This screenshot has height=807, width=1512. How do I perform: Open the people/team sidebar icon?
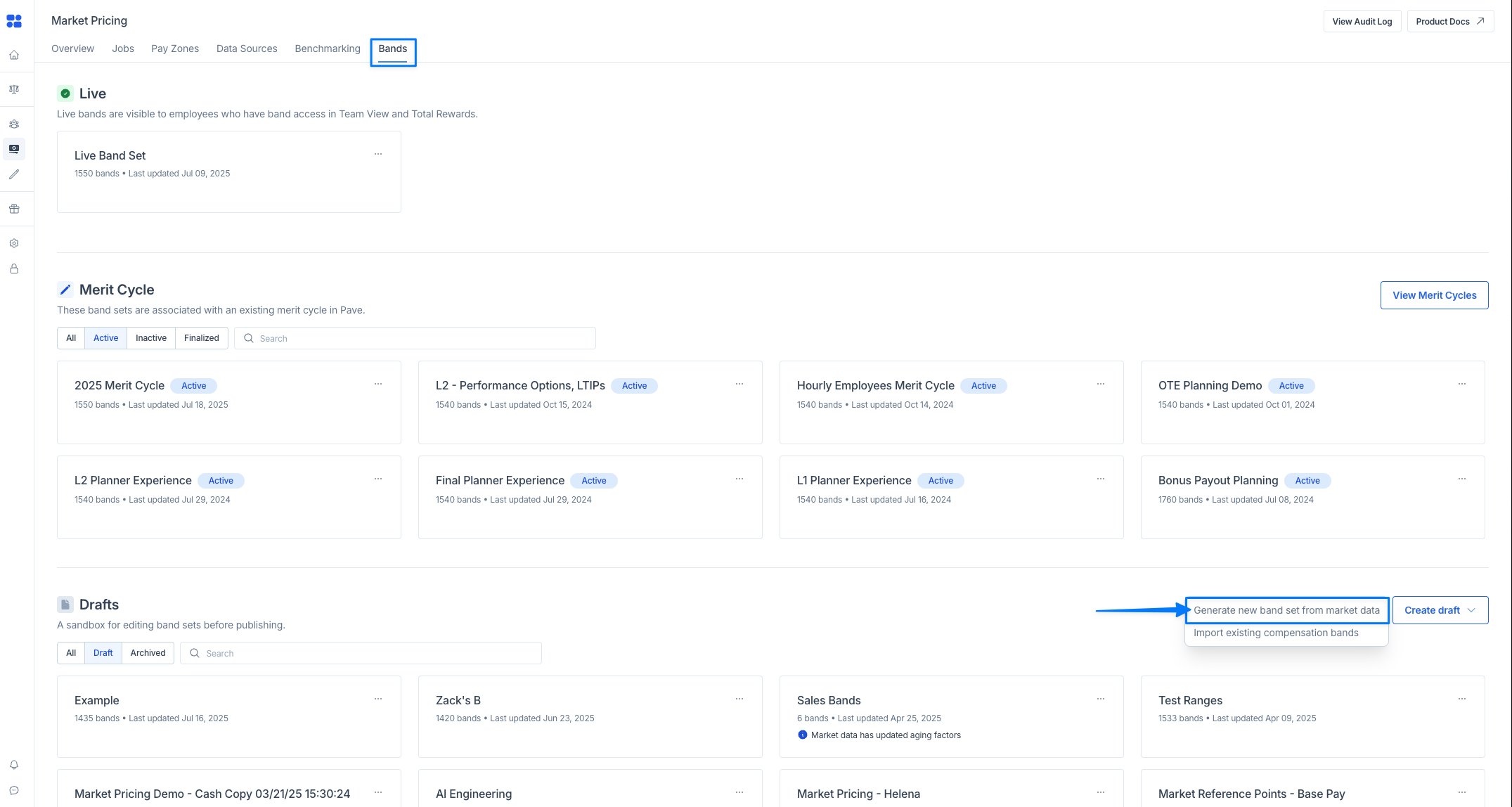tap(14, 124)
